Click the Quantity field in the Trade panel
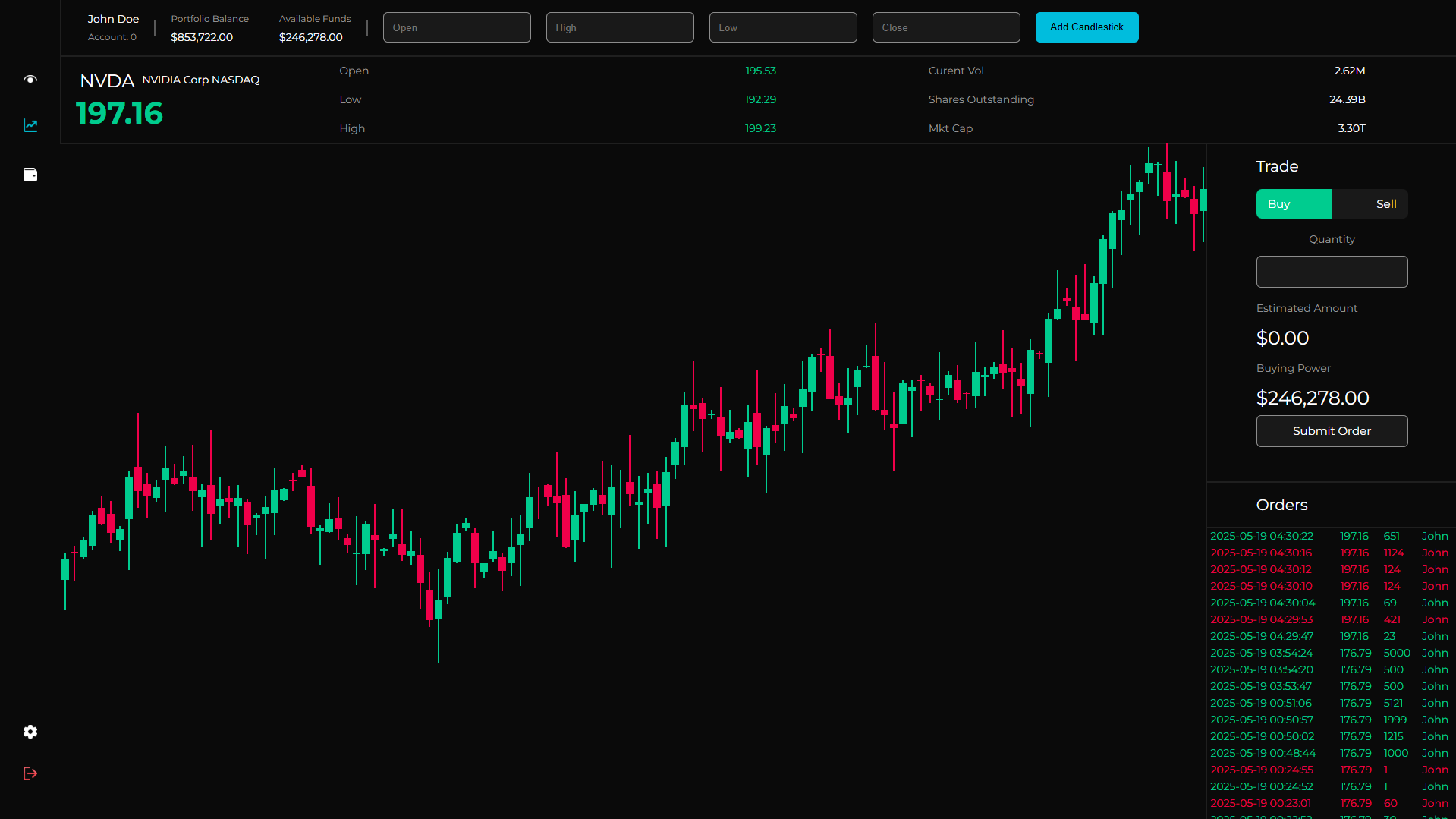This screenshot has width=1456, height=819. coord(1332,271)
